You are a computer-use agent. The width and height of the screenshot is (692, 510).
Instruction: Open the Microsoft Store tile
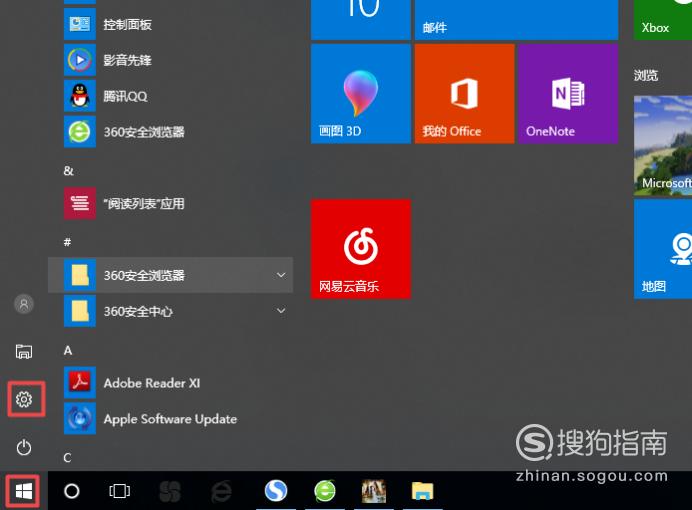pyautogui.click(x=663, y=145)
